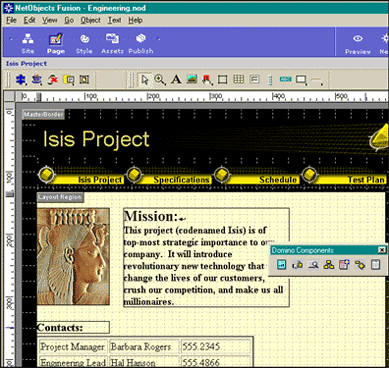The width and height of the screenshot is (389, 368).
Task: Switch to Site view
Action: pyautogui.click(x=28, y=43)
